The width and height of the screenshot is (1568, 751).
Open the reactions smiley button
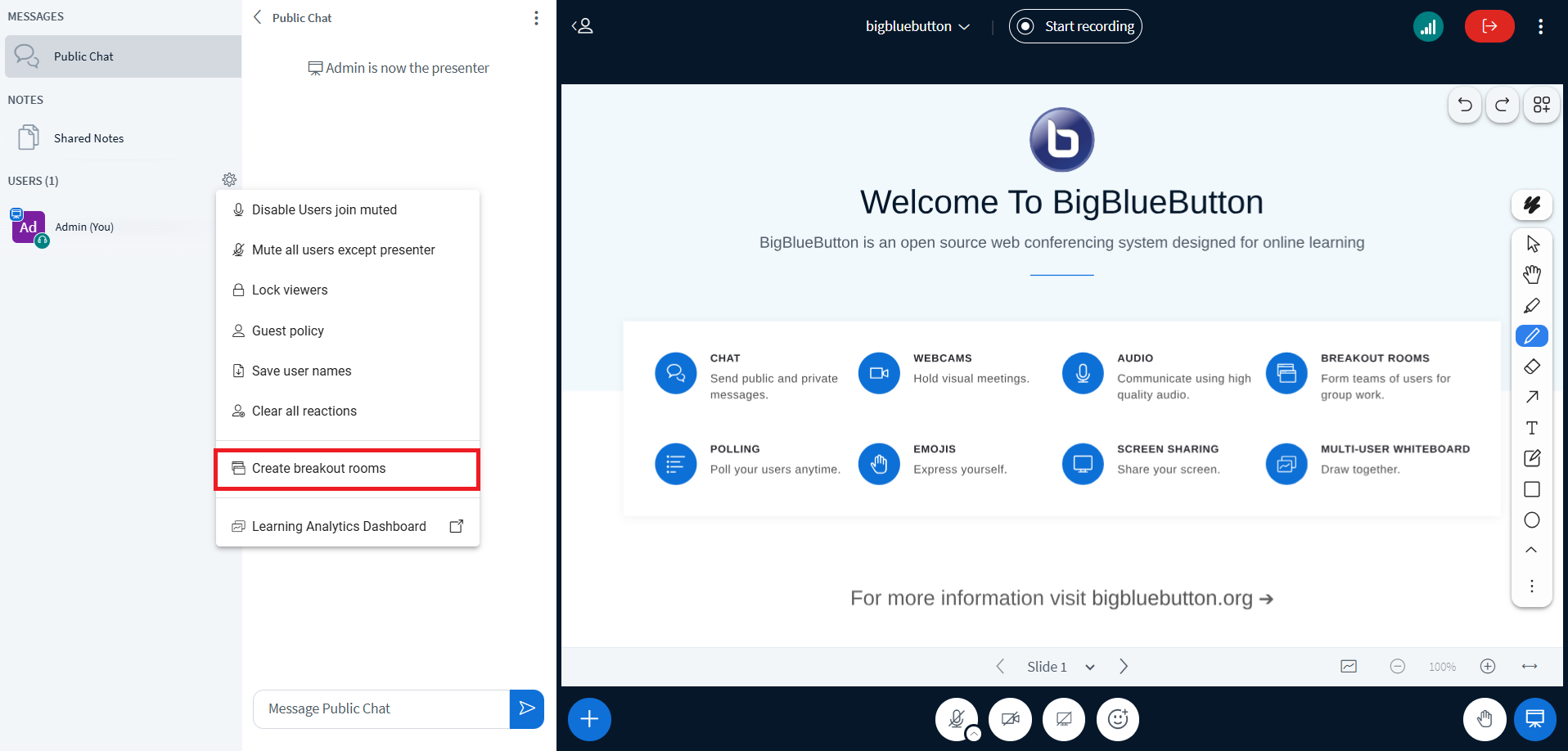(1118, 719)
